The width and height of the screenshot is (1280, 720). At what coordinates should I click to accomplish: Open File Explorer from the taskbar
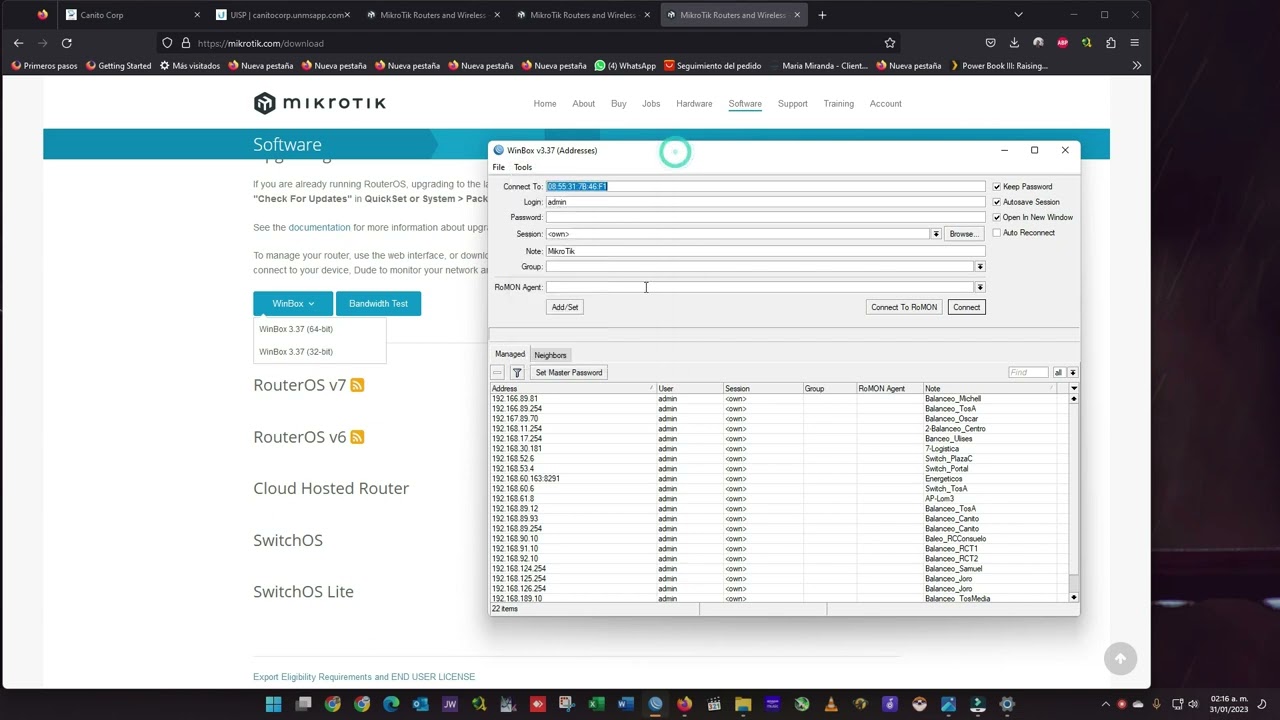point(742,704)
